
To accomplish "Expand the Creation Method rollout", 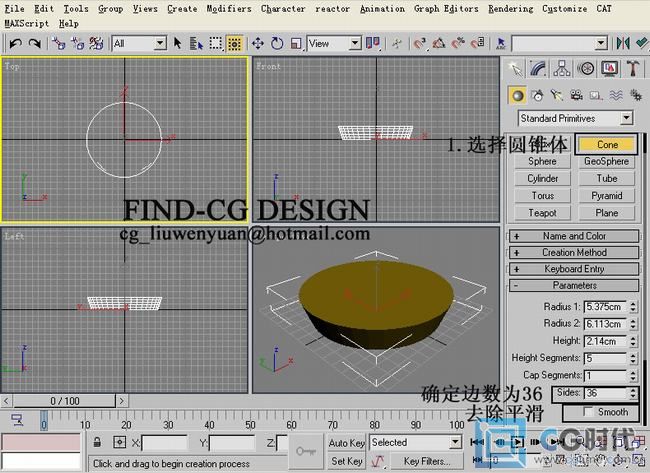I will point(574,252).
